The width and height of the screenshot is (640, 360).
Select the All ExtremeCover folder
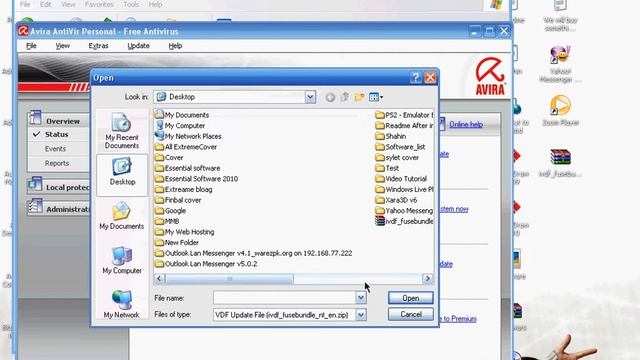click(x=186, y=147)
